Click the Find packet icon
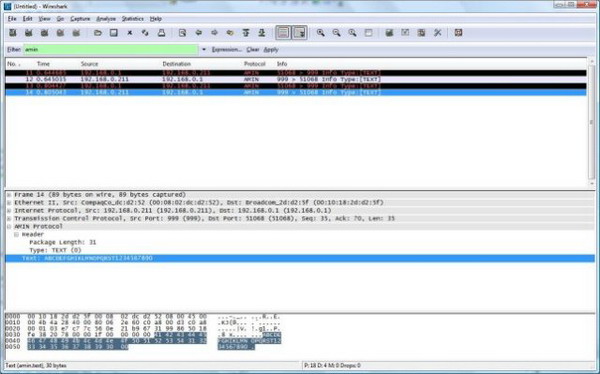Image resolution: width=600 pixels, height=374 pixels. (183, 33)
